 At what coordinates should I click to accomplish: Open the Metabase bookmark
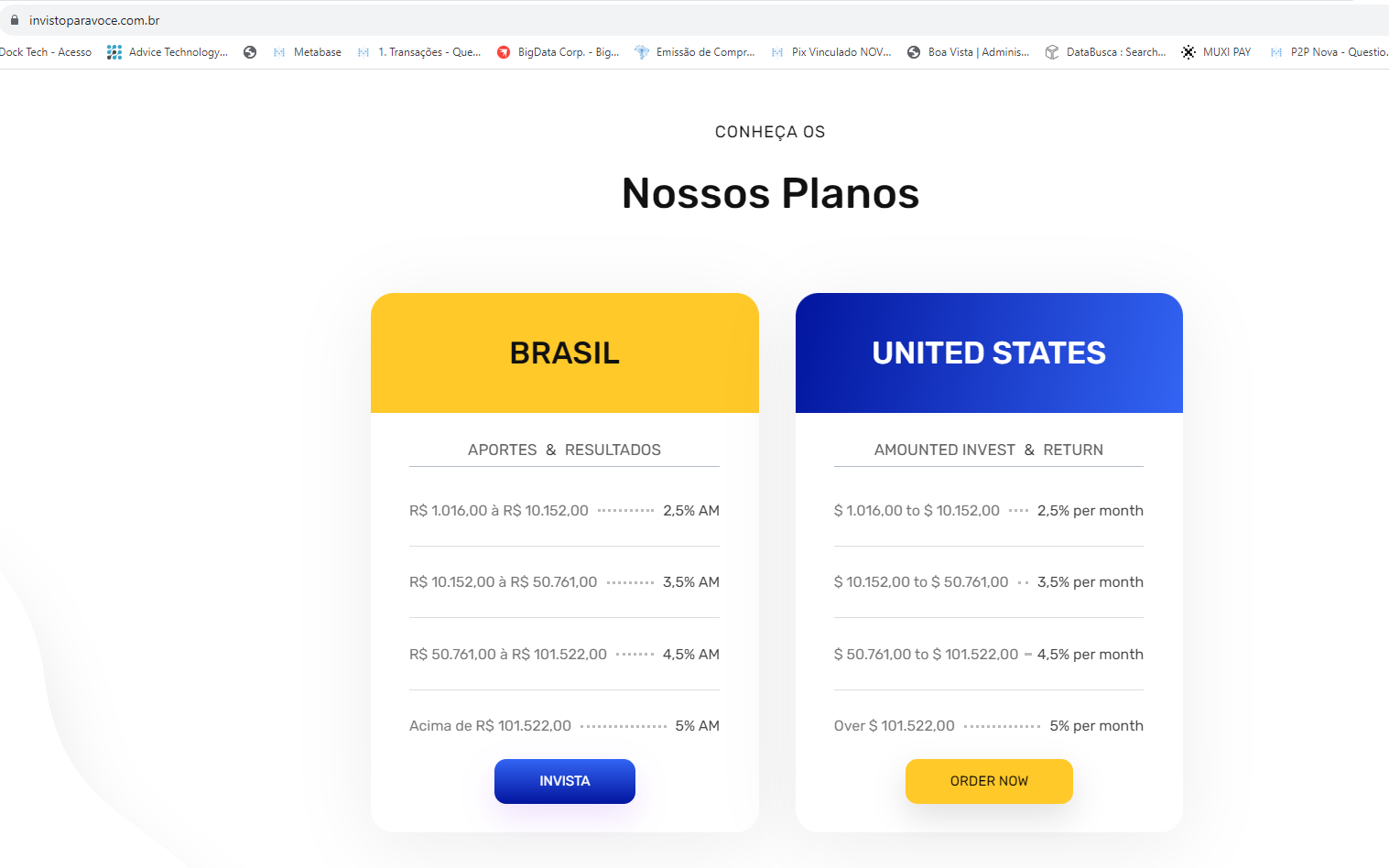[x=307, y=52]
